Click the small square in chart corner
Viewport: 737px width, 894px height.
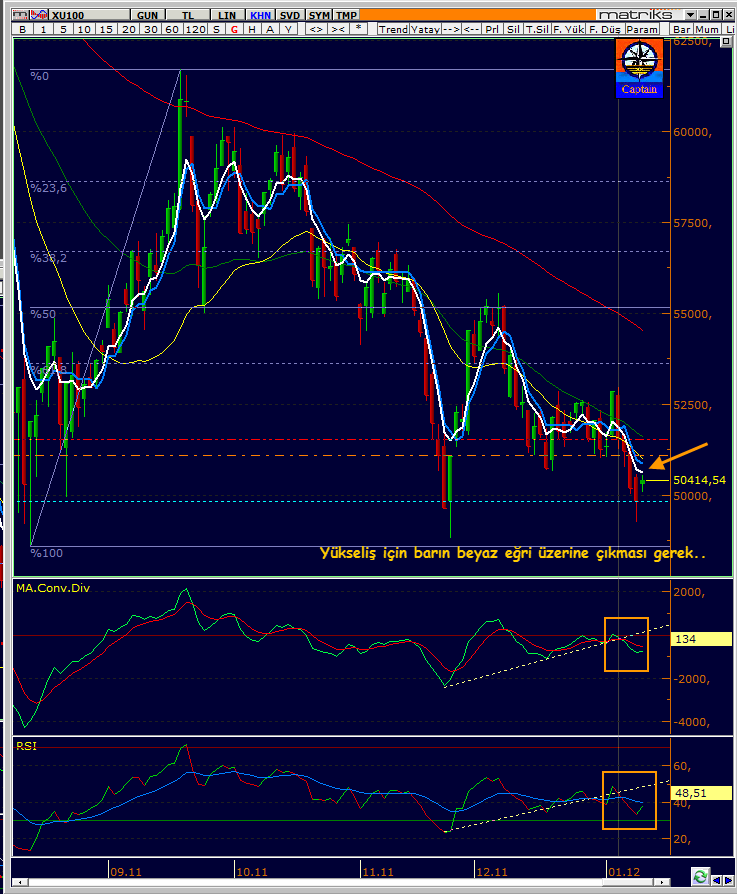tap(726, 41)
